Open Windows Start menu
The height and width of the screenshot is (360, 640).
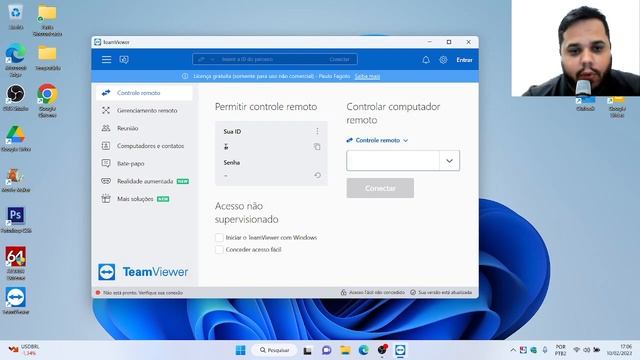241,350
